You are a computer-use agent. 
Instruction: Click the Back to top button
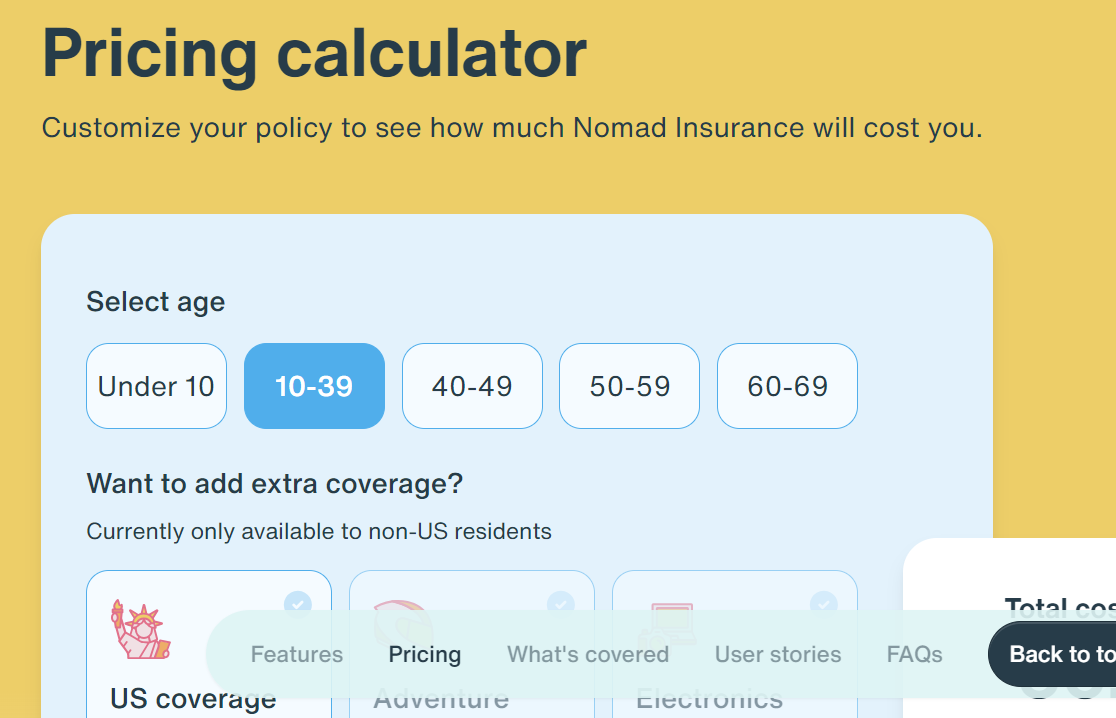[1052, 654]
